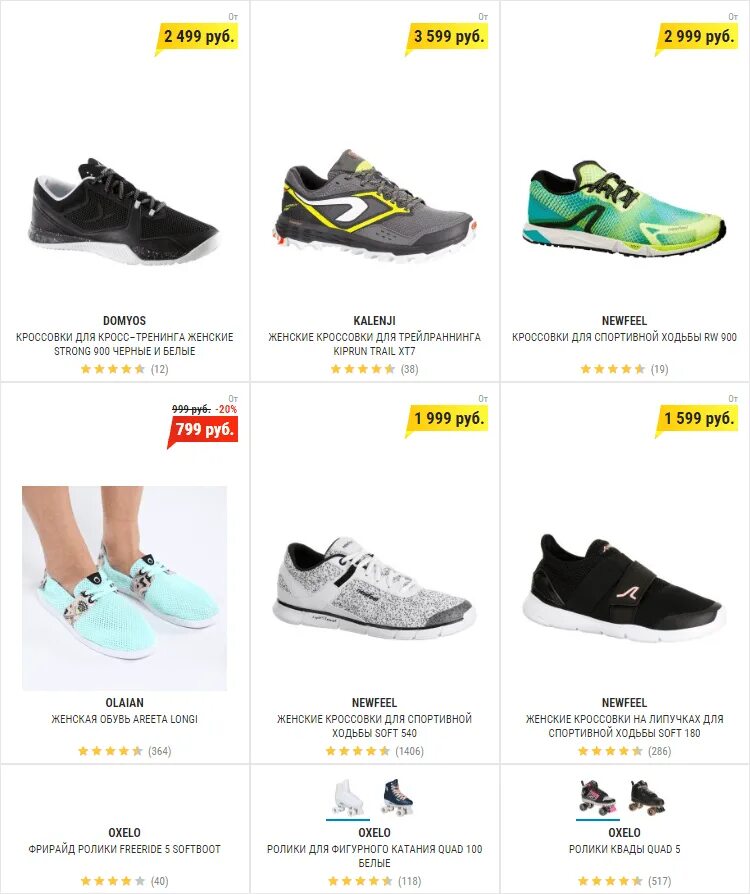This screenshot has width=750, height=894.
Task: Open the black Domyos Strong 900 shoe image
Action: [124, 212]
